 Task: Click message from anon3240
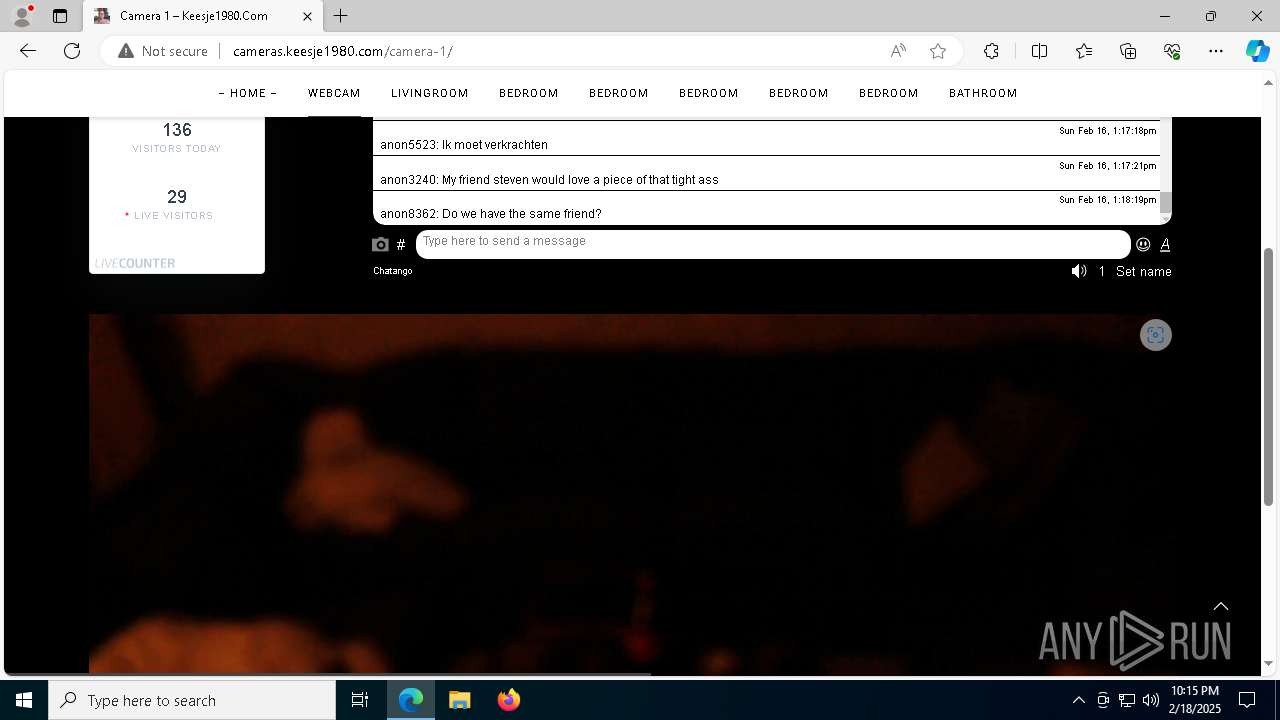(549, 180)
